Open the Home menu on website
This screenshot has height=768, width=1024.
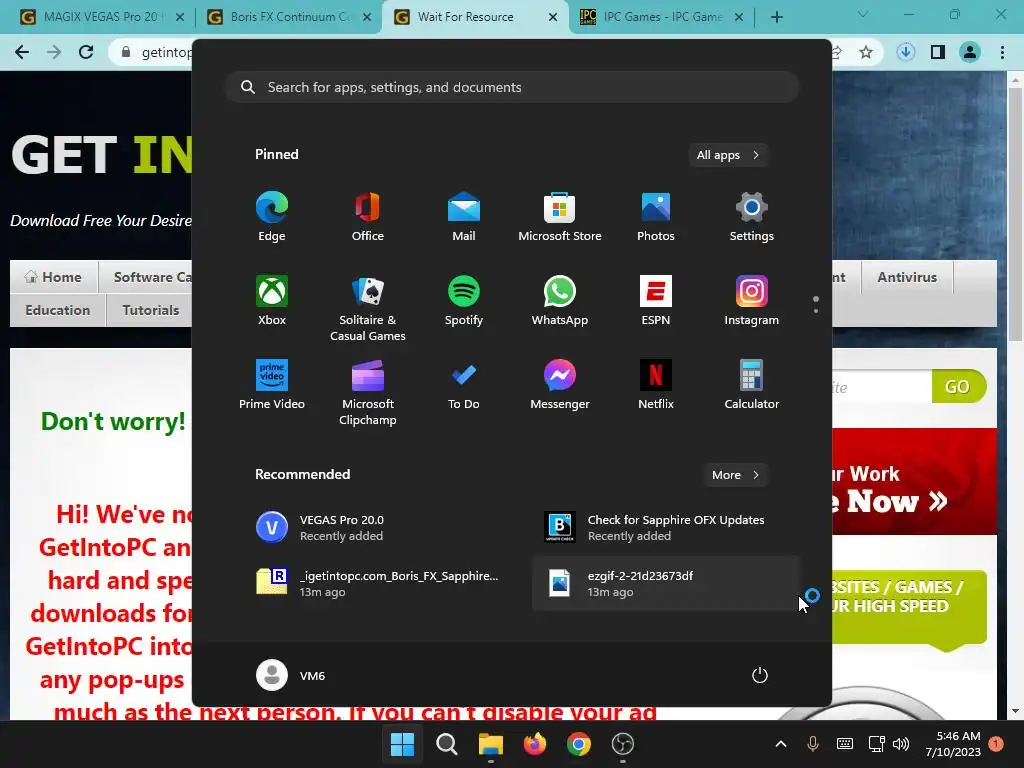click(54, 277)
